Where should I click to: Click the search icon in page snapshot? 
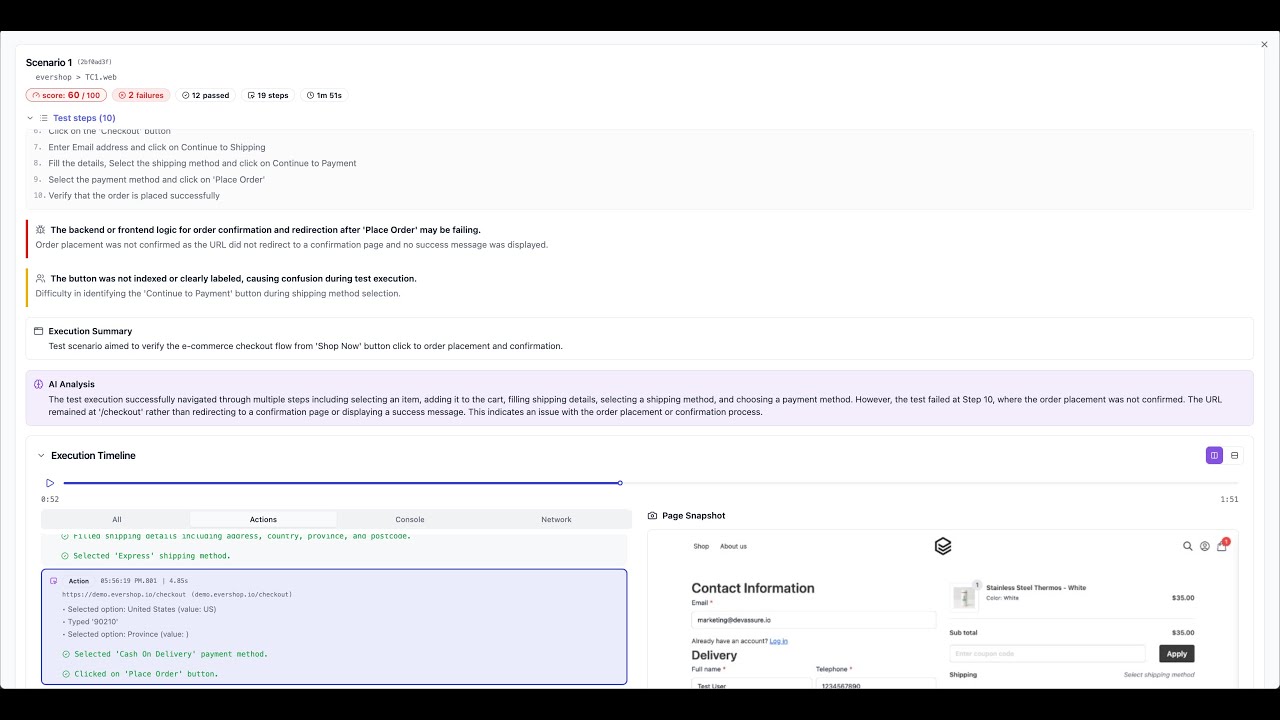point(1188,546)
